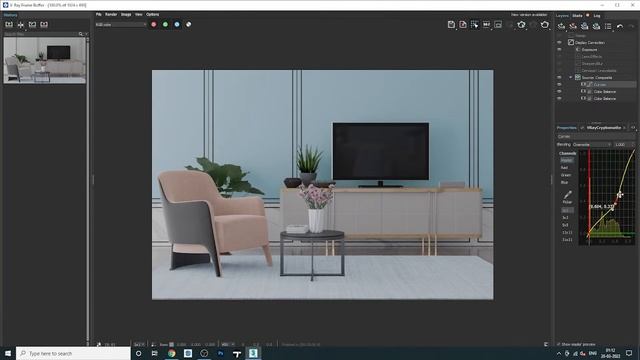The height and width of the screenshot is (360, 640).
Task: Click the save current channel icon
Action: coord(451,25)
